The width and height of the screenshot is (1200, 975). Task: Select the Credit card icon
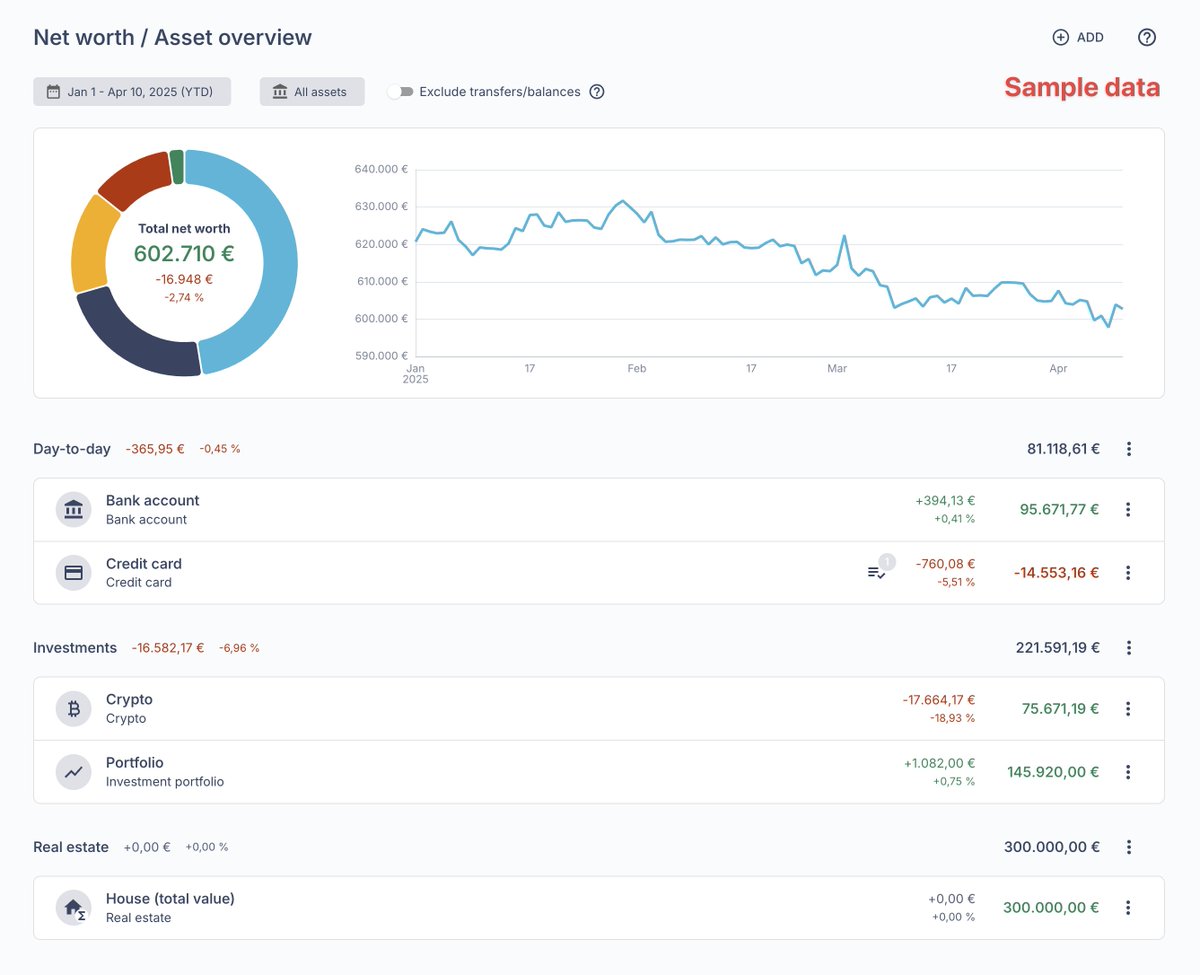click(x=73, y=572)
